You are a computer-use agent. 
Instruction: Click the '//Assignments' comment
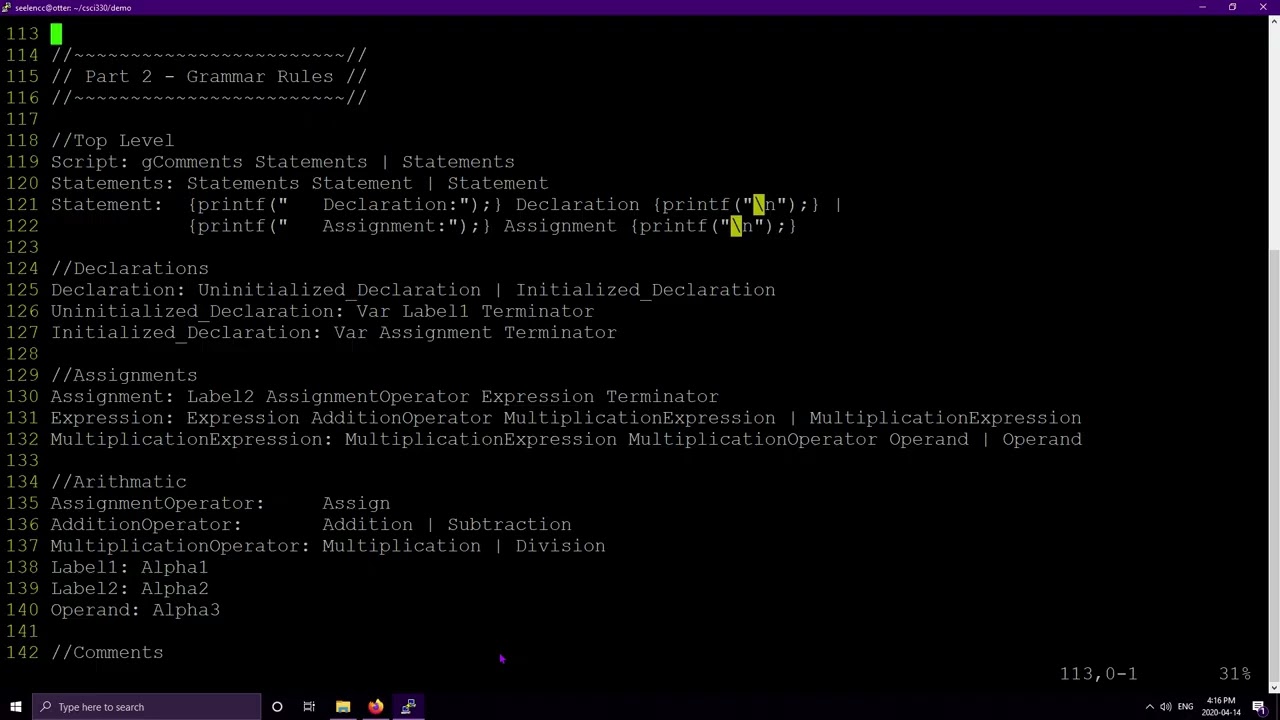pos(124,375)
